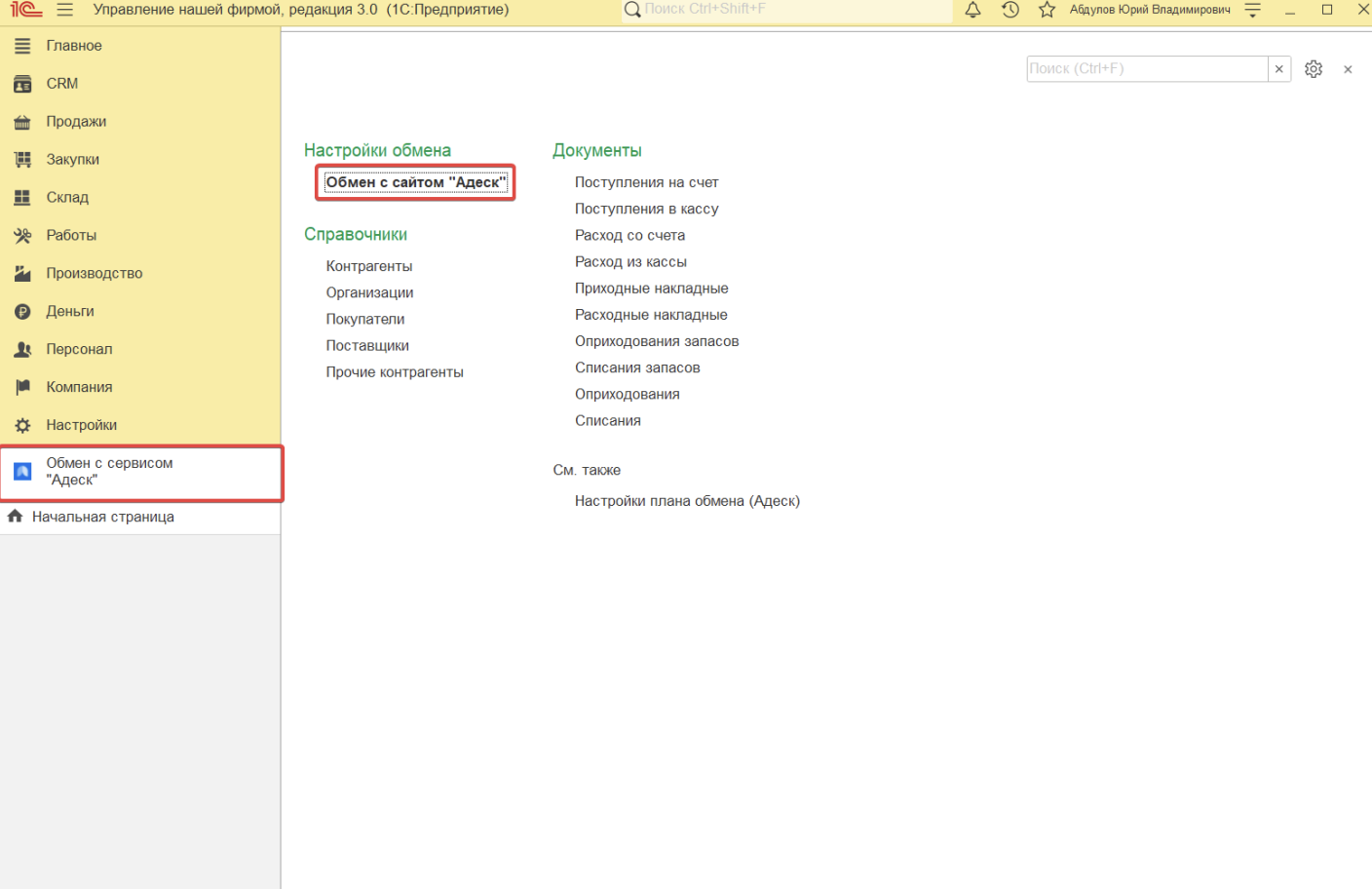Open history clock icon

pyautogui.click(x=1010, y=10)
